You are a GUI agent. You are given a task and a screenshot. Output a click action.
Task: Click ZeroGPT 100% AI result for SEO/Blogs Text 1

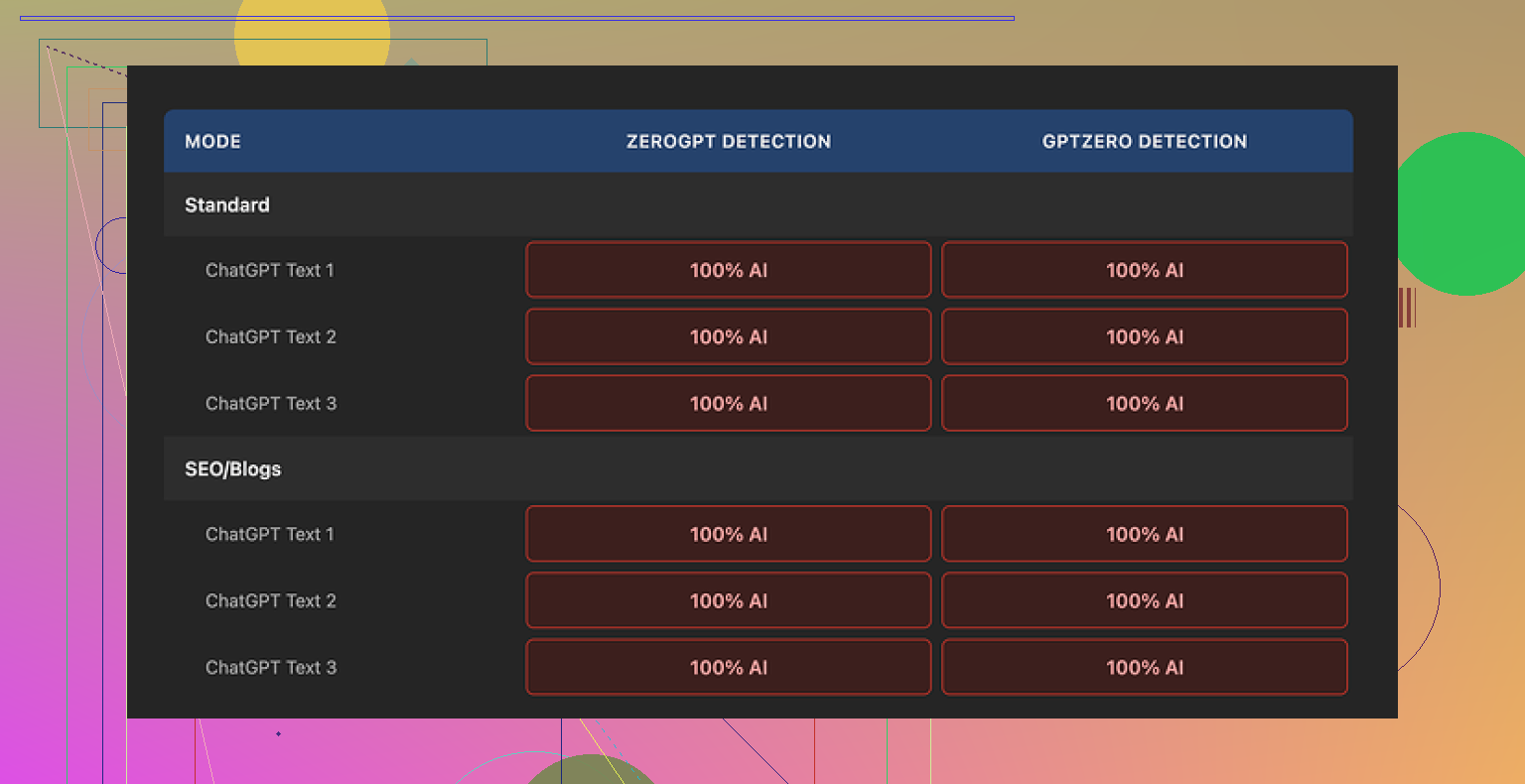728,534
